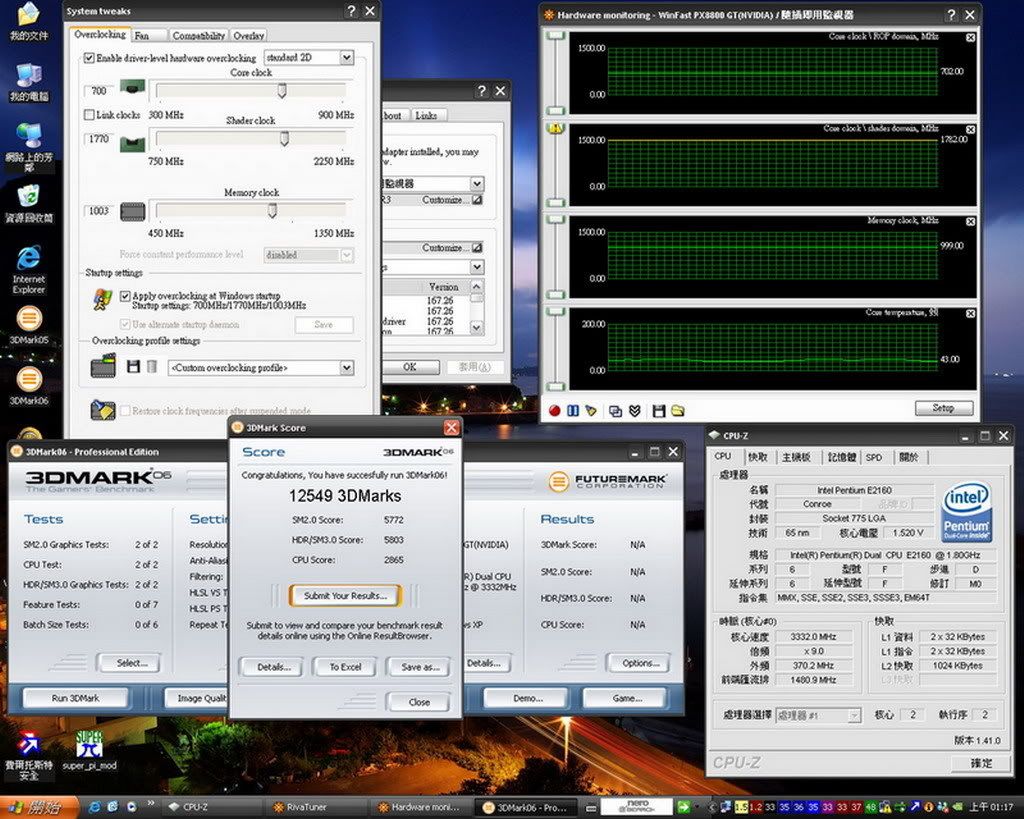Click the Core clock value field showing 700
This screenshot has height=819, width=1024.
point(99,91)
